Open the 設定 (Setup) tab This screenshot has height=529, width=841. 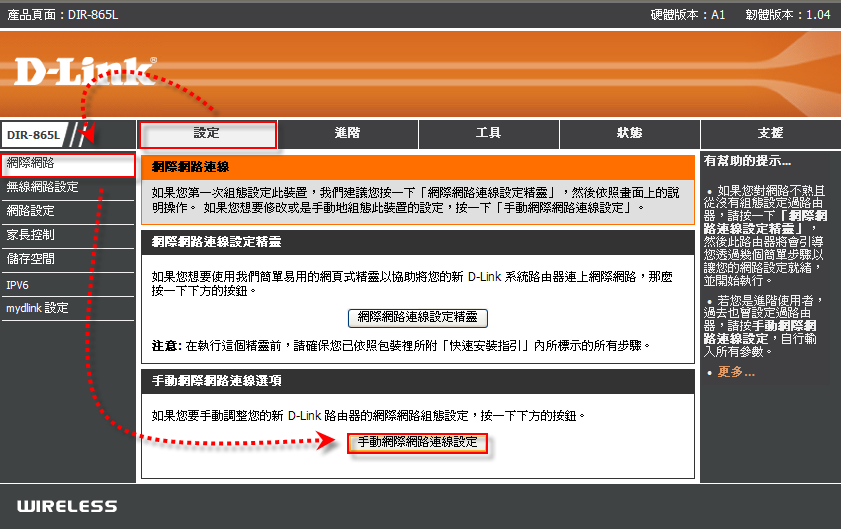tap(206, 133)
